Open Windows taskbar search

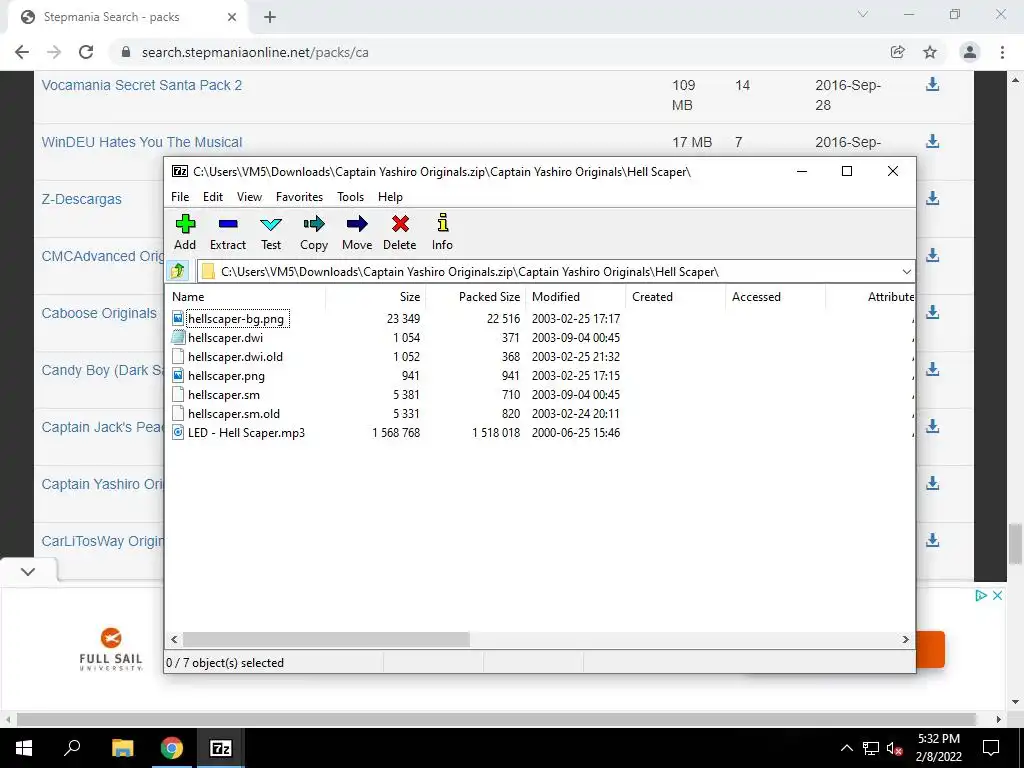(x=72, y=746)
